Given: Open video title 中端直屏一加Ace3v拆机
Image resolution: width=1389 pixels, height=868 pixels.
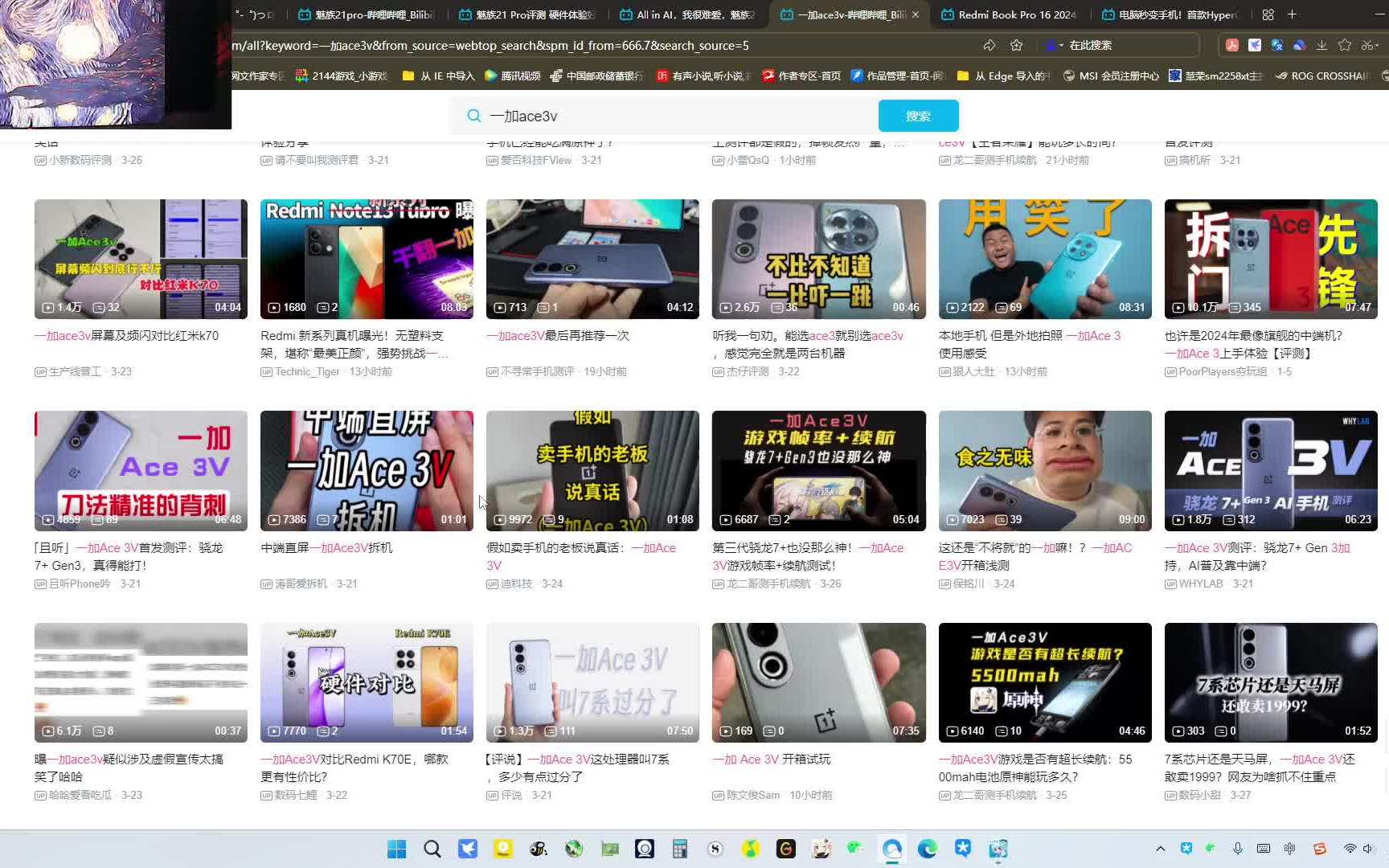Looking at the screenshot, I should tap(326, 548).
